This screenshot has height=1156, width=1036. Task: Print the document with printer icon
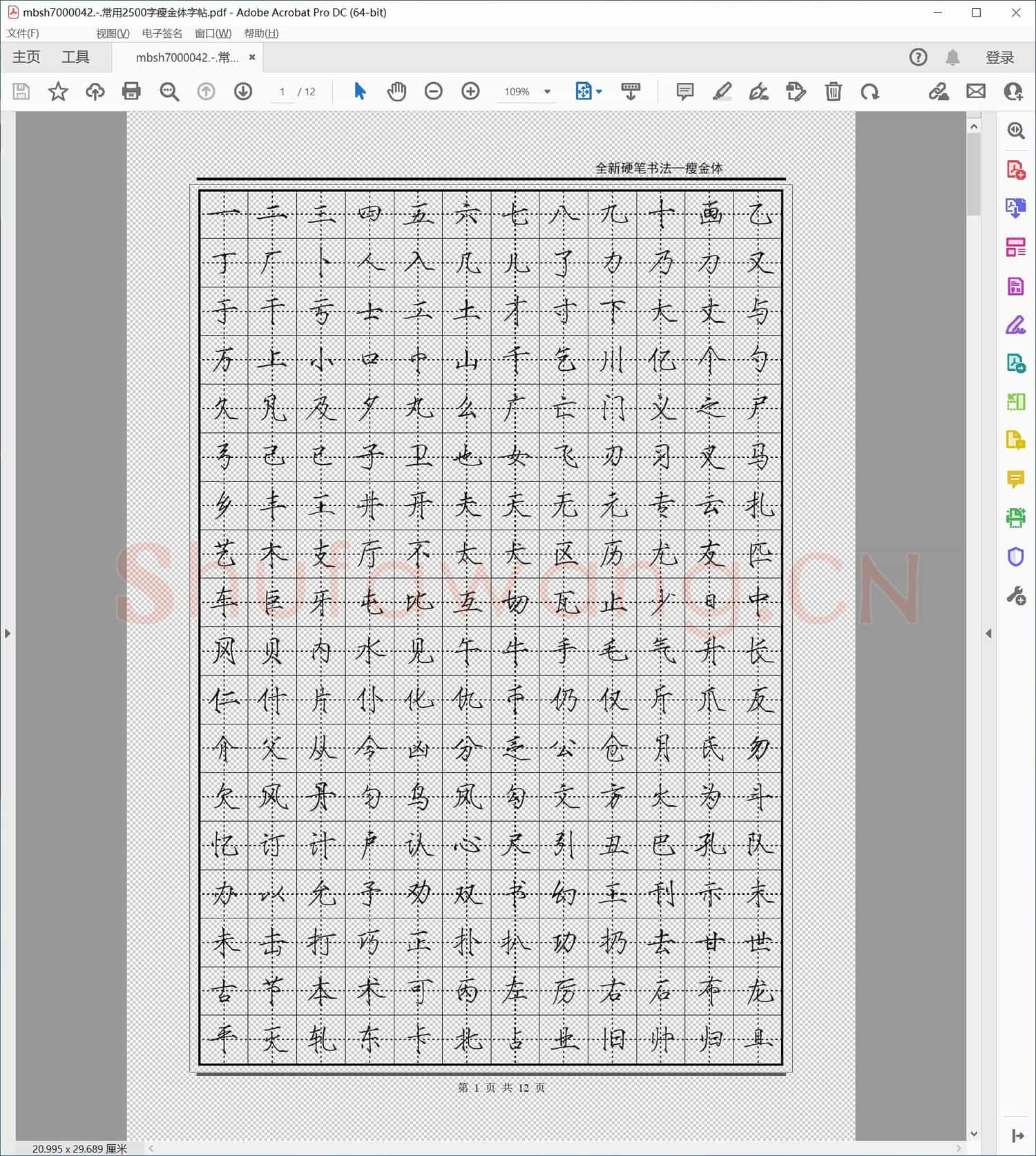(131, 91)
